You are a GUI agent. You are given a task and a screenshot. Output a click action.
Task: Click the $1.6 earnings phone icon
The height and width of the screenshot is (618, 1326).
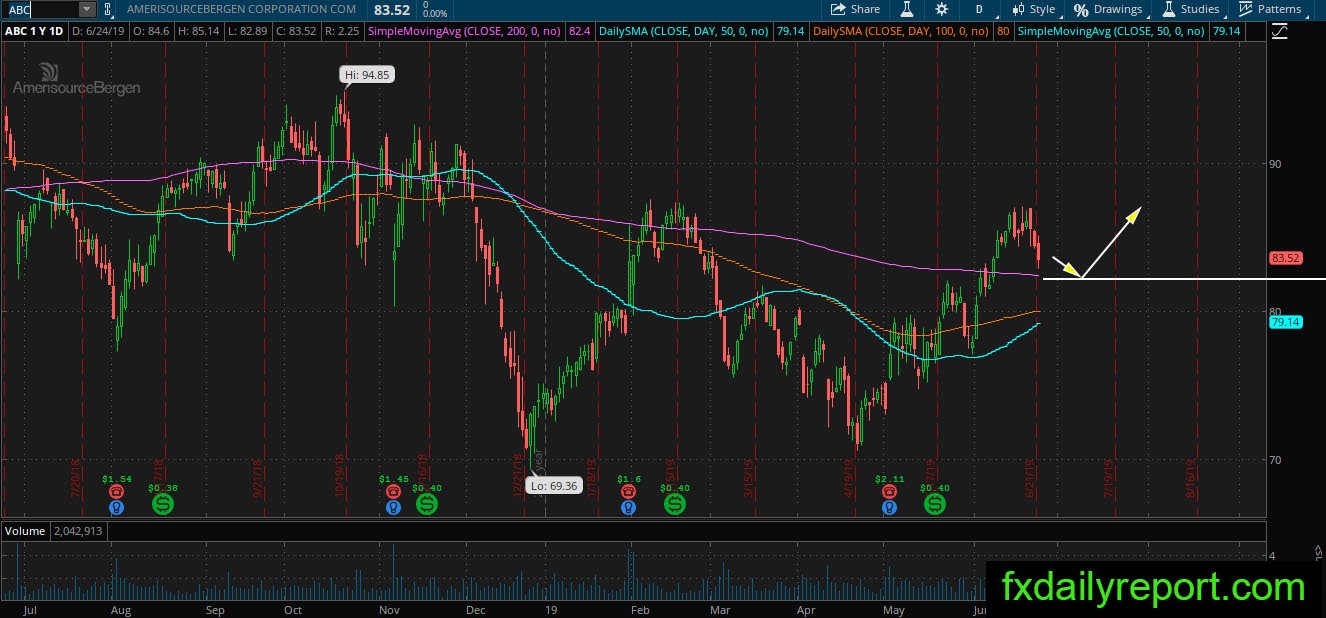tap(627, 492)
